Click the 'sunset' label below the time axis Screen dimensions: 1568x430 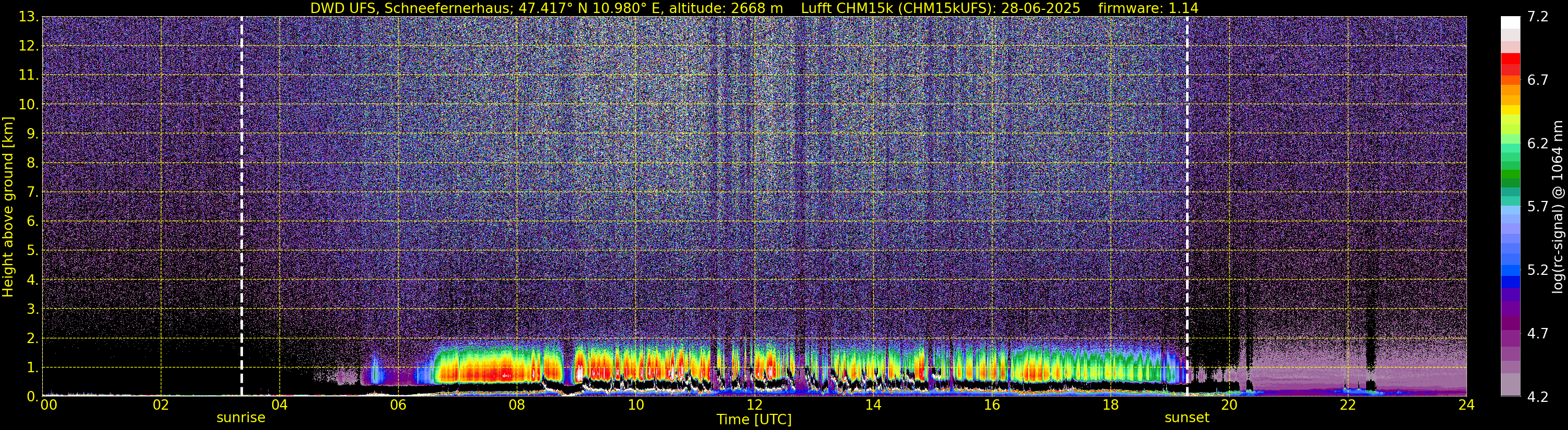tap(1187, 418)
